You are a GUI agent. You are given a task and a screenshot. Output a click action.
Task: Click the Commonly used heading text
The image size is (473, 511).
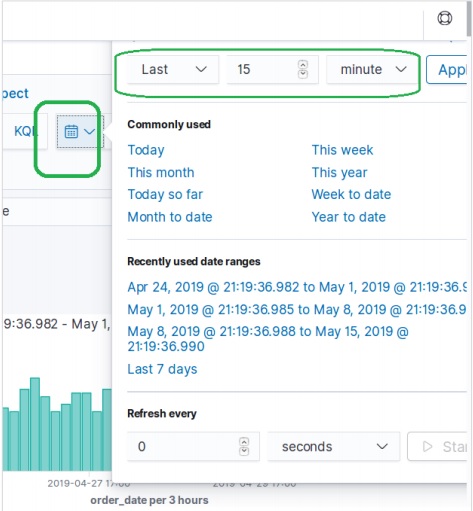click(169, 124)
